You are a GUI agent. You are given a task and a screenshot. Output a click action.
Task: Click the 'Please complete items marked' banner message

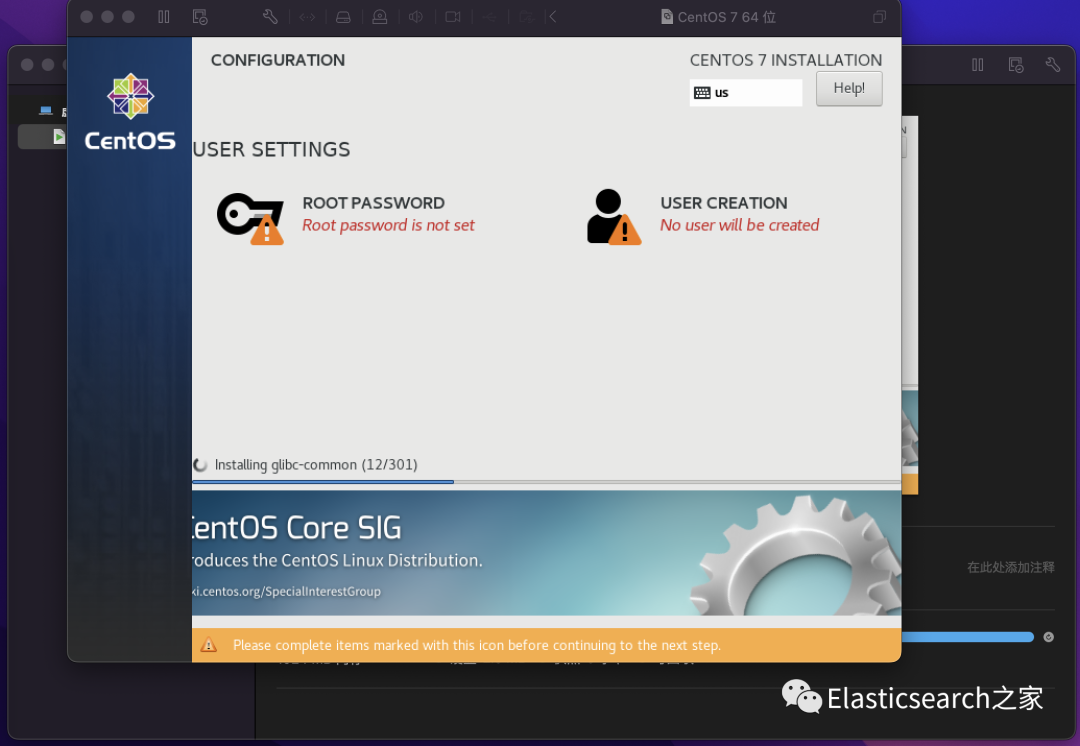pyautogui.click(x=477, y=645)
